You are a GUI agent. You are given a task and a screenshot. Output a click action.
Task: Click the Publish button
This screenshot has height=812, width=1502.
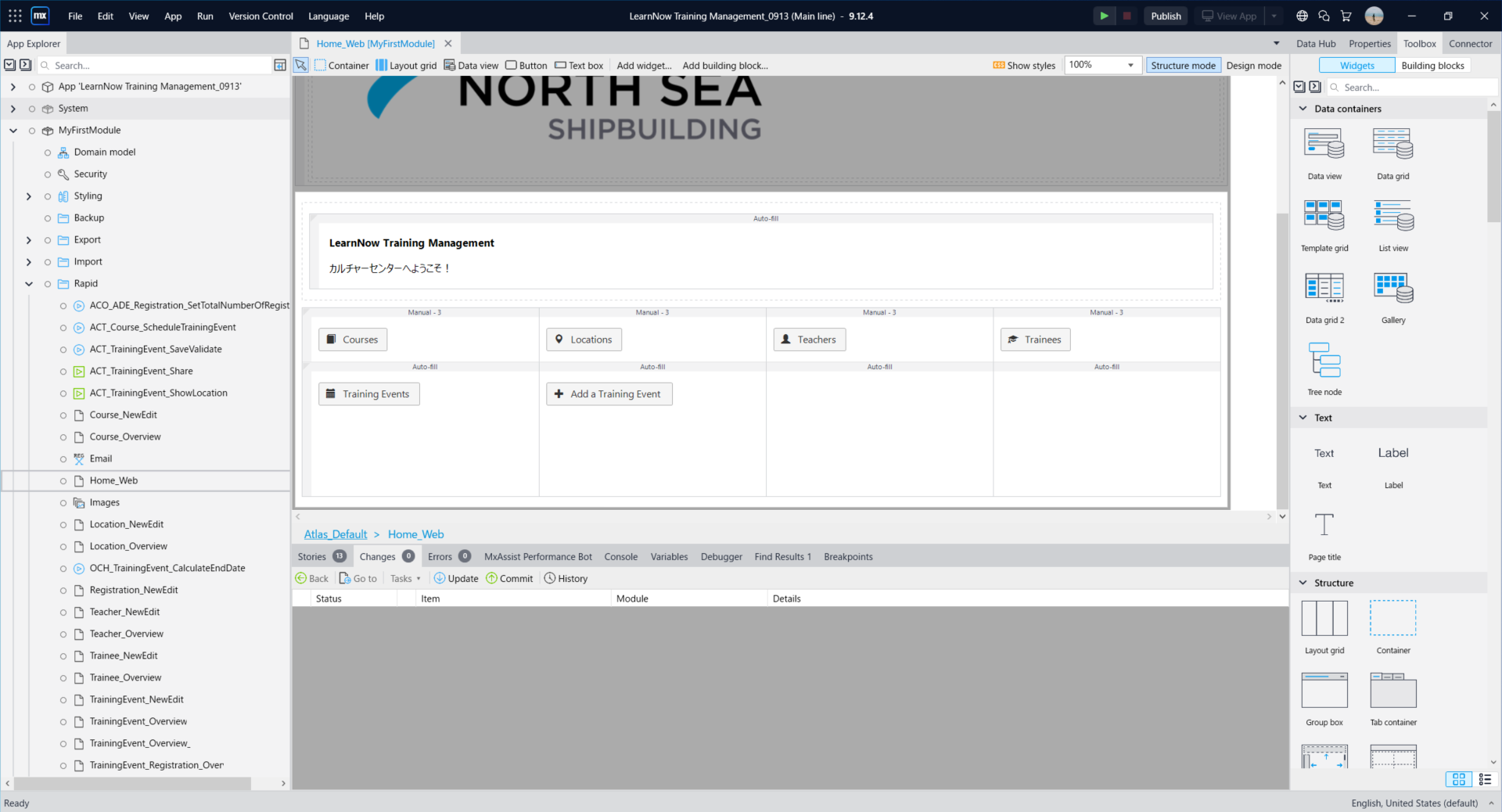tap(1165, 16)
